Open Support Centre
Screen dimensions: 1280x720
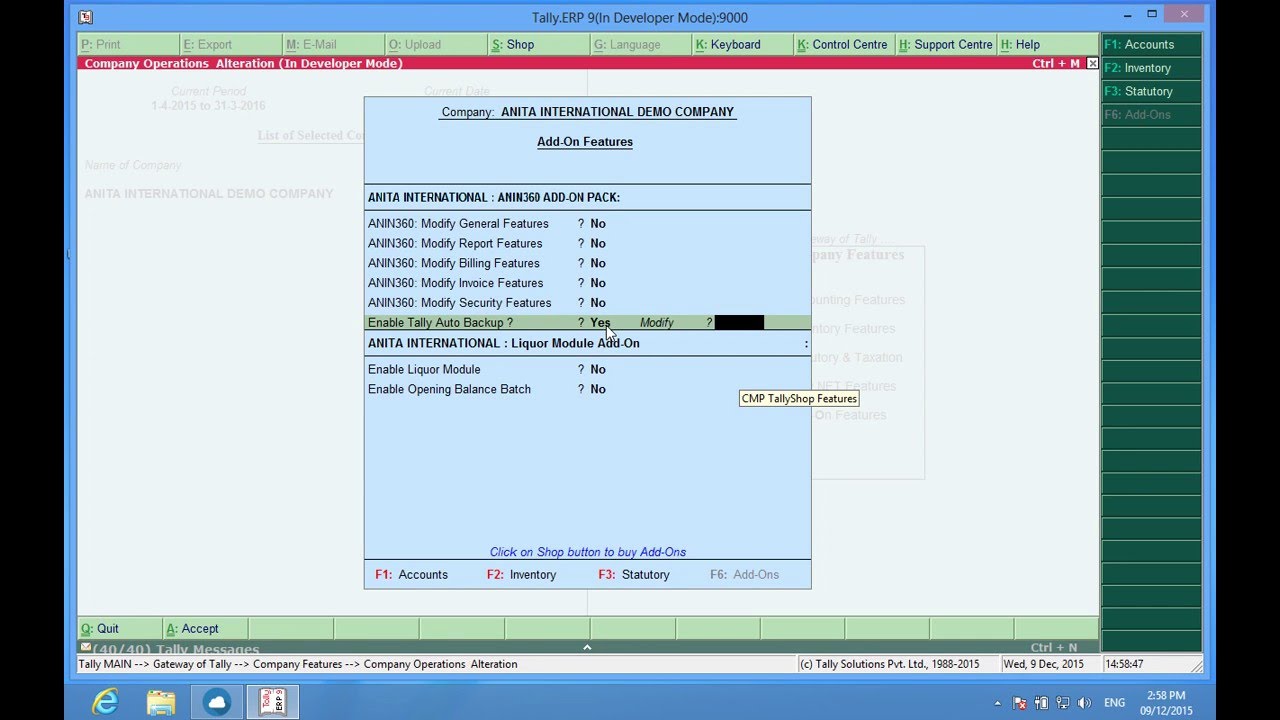pyautogui.click(x=946, y=44)
